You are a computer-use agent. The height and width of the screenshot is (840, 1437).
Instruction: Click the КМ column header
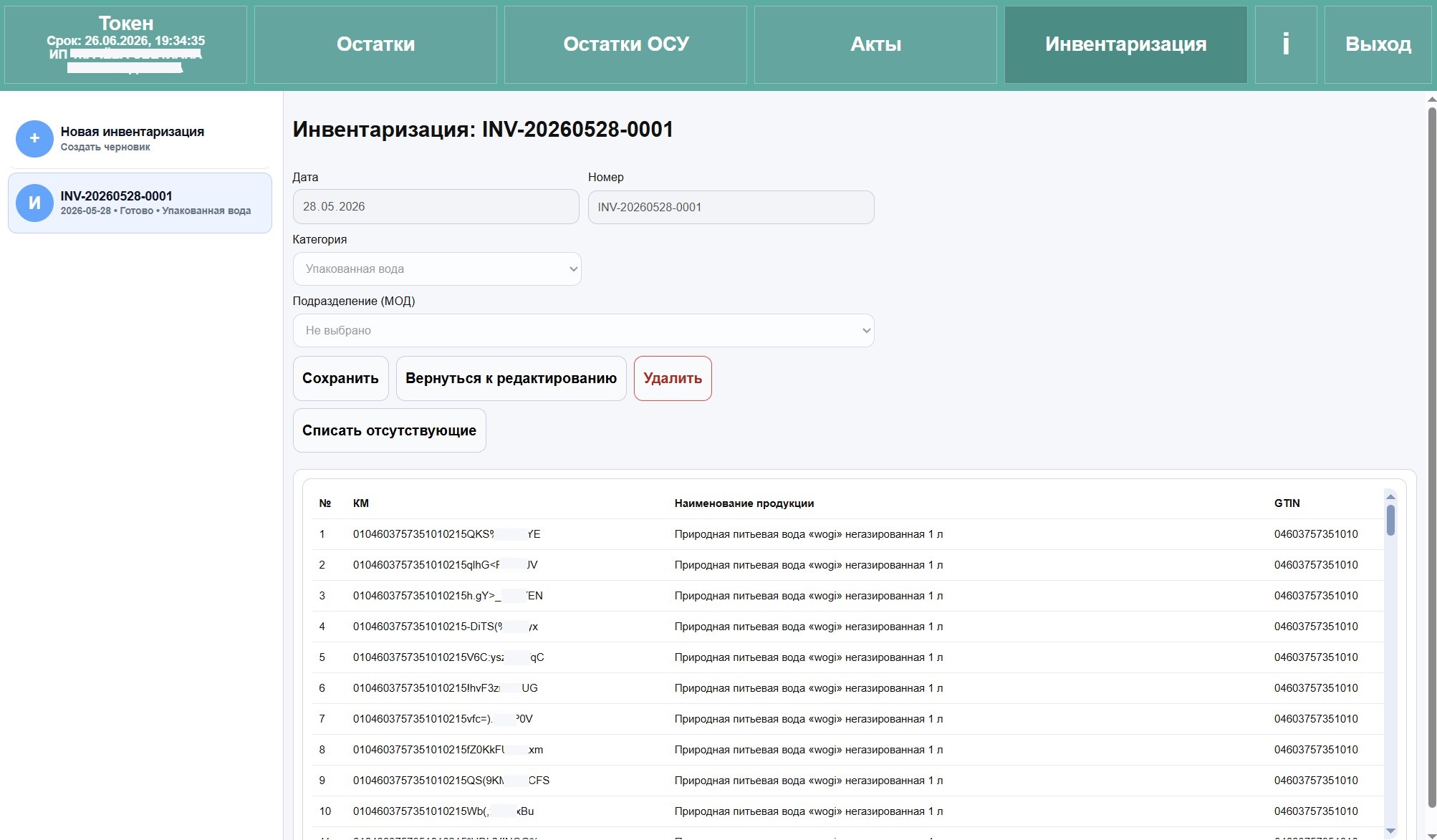pos(361,503)
